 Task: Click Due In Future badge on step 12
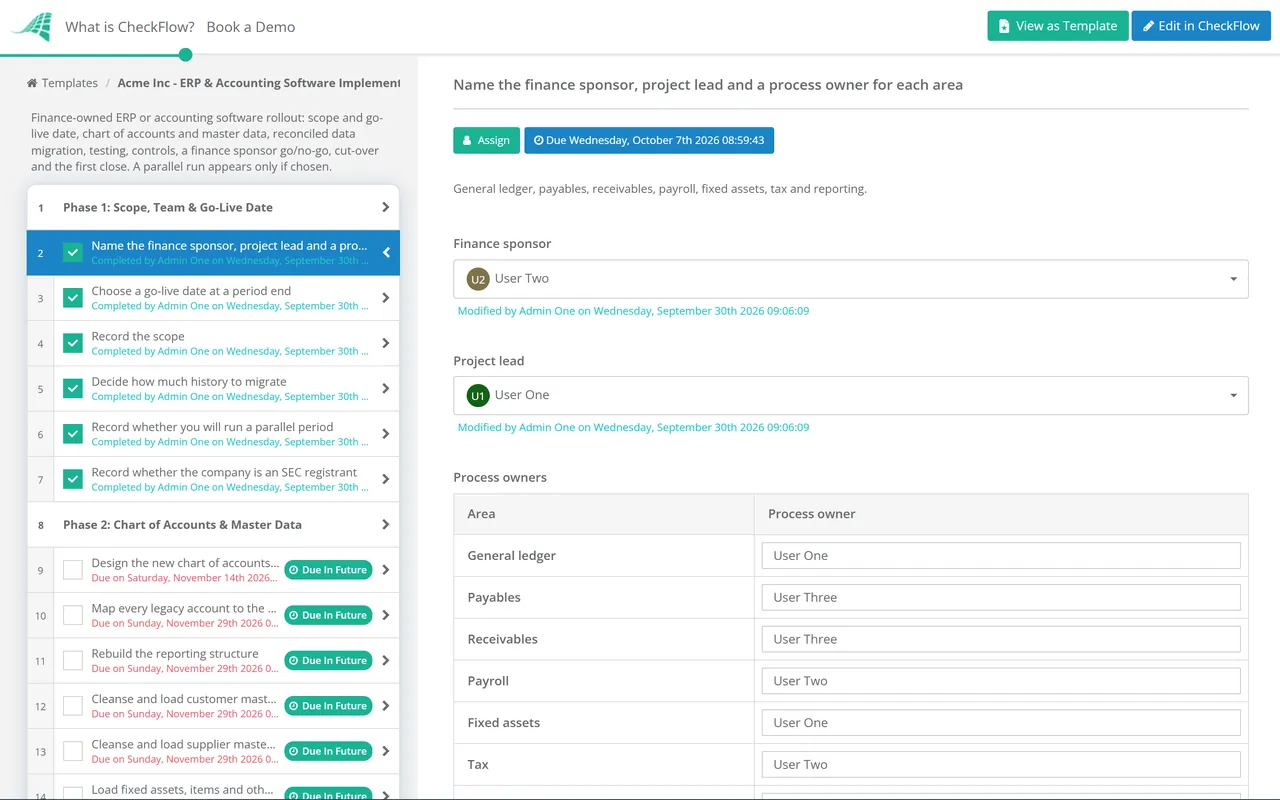(328, 706)
